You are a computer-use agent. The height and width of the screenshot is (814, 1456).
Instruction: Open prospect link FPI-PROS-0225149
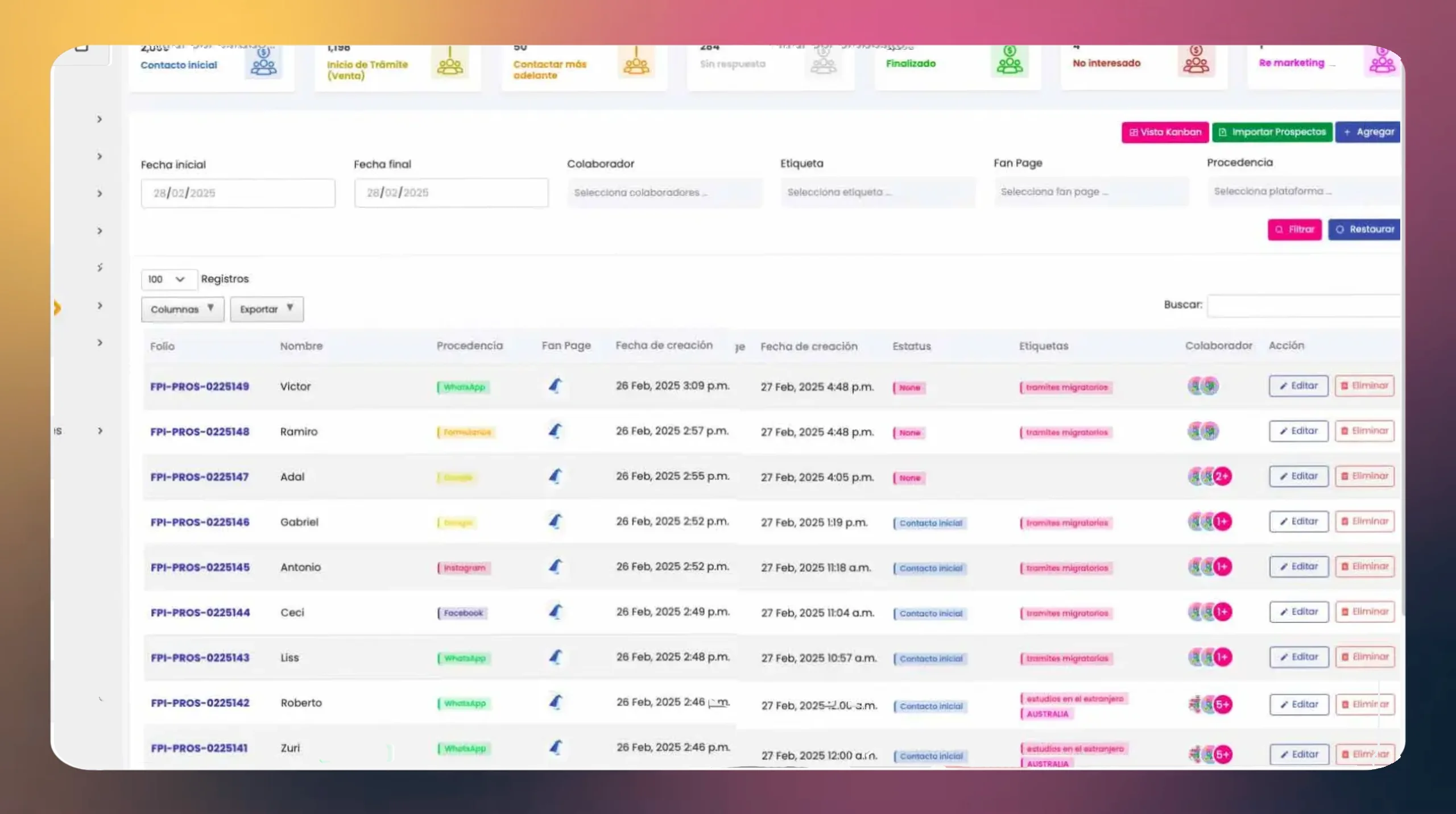coord(199,386)
